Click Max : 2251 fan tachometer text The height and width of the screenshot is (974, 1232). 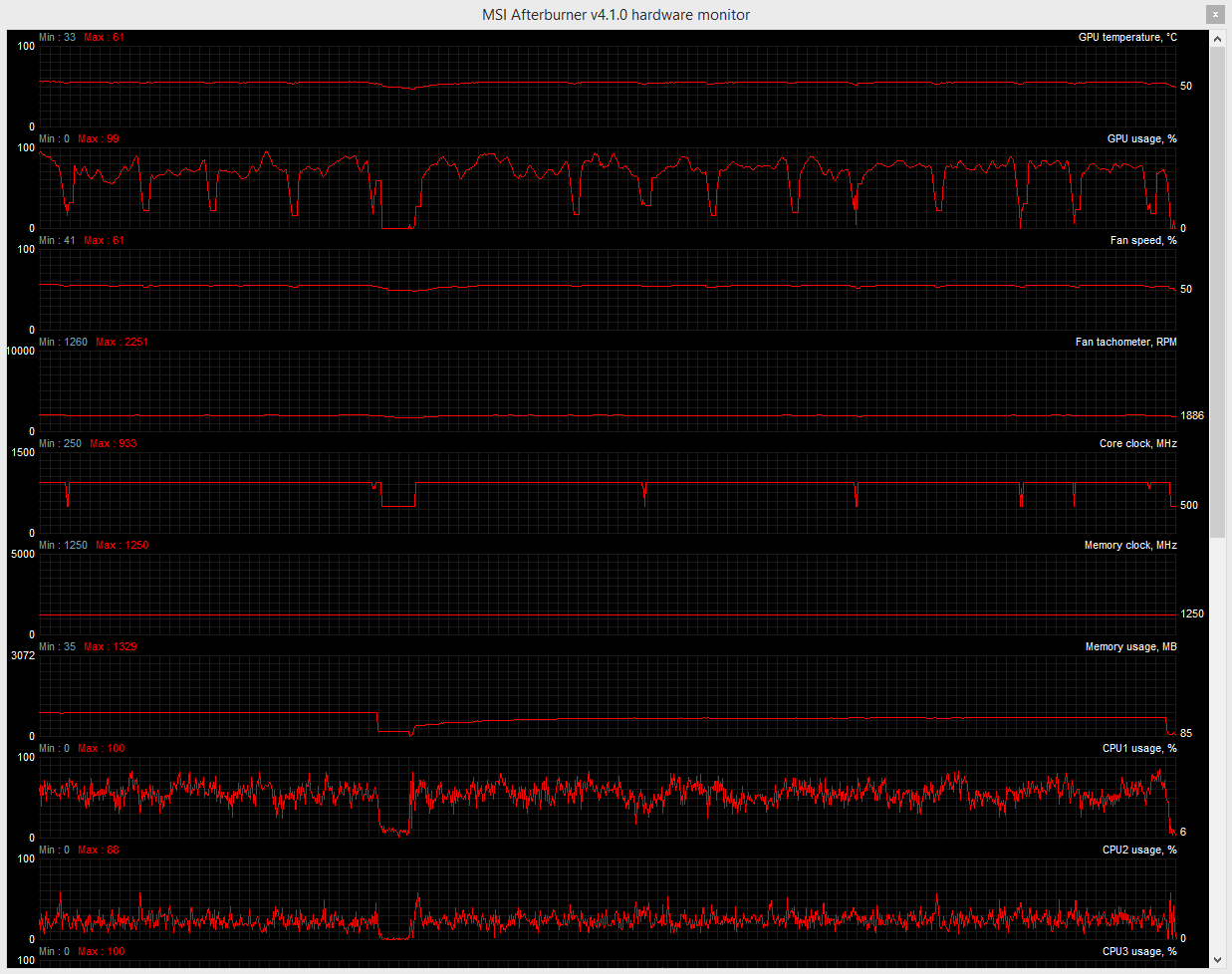tap(123, 342)
